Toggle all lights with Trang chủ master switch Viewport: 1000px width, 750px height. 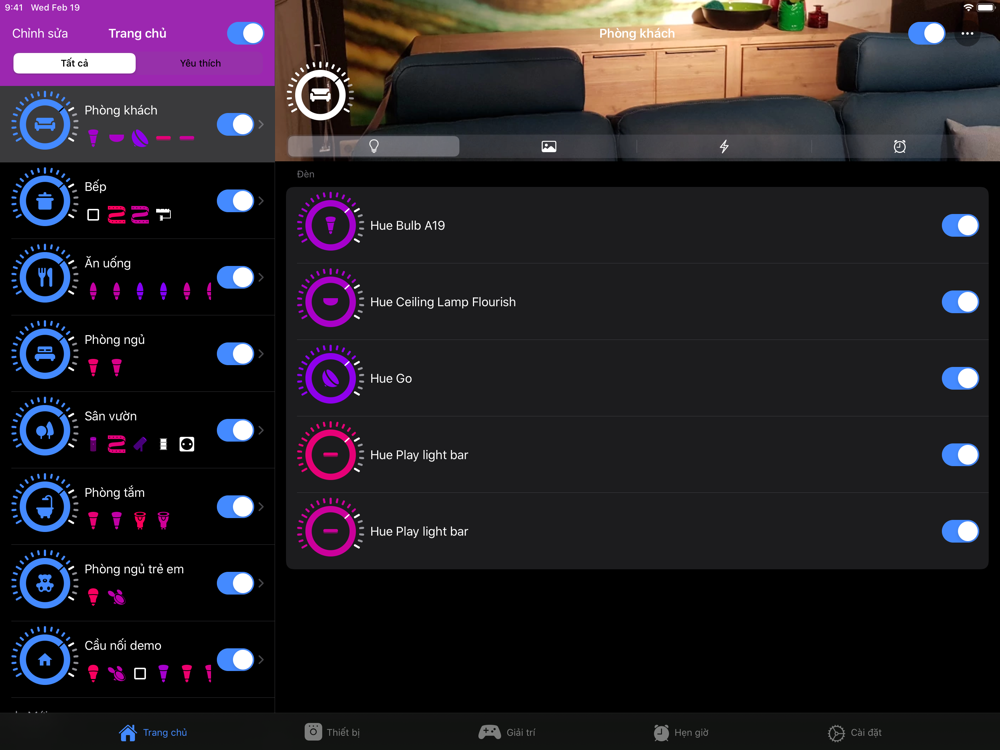pyautogui.click(x=246, y=33)
